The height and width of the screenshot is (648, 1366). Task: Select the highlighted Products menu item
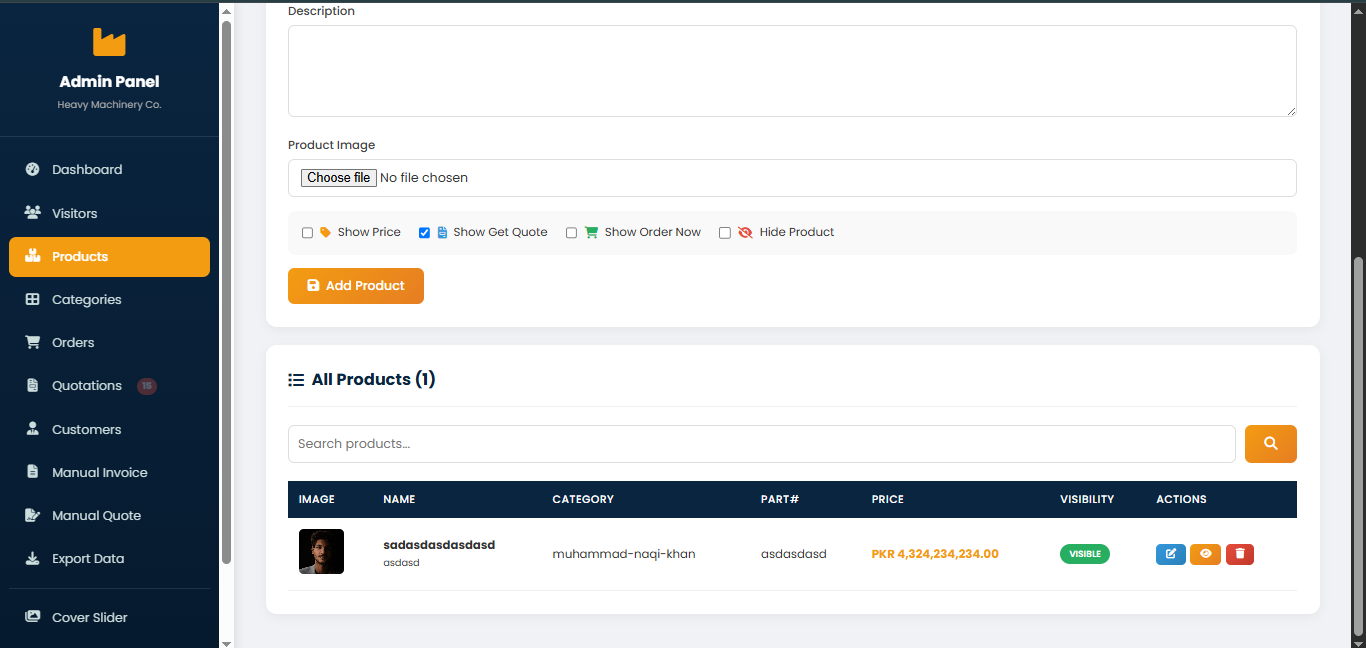(x=109, y=257)
